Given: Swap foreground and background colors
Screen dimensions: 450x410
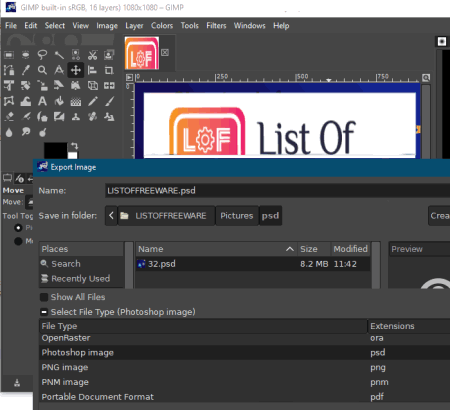Looking at the screenshot, I should [x=74, y=146].
